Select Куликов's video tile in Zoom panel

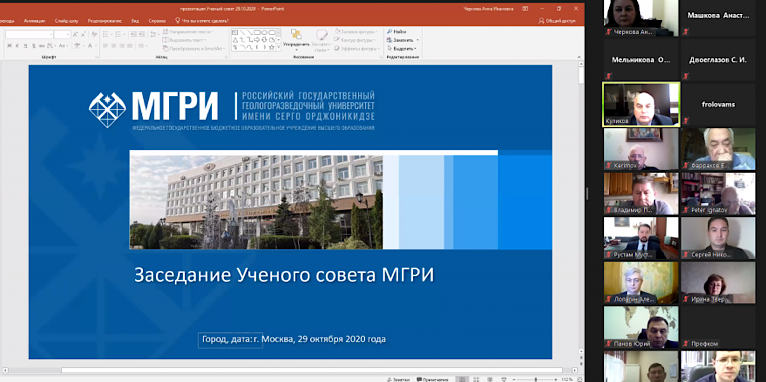point(641,105)
